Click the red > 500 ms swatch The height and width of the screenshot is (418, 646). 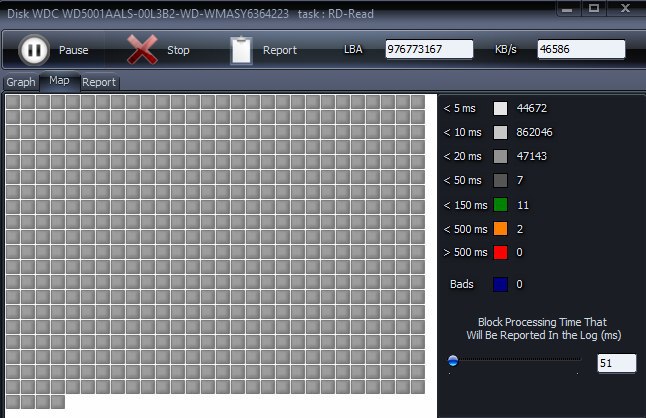click(500, 252)
